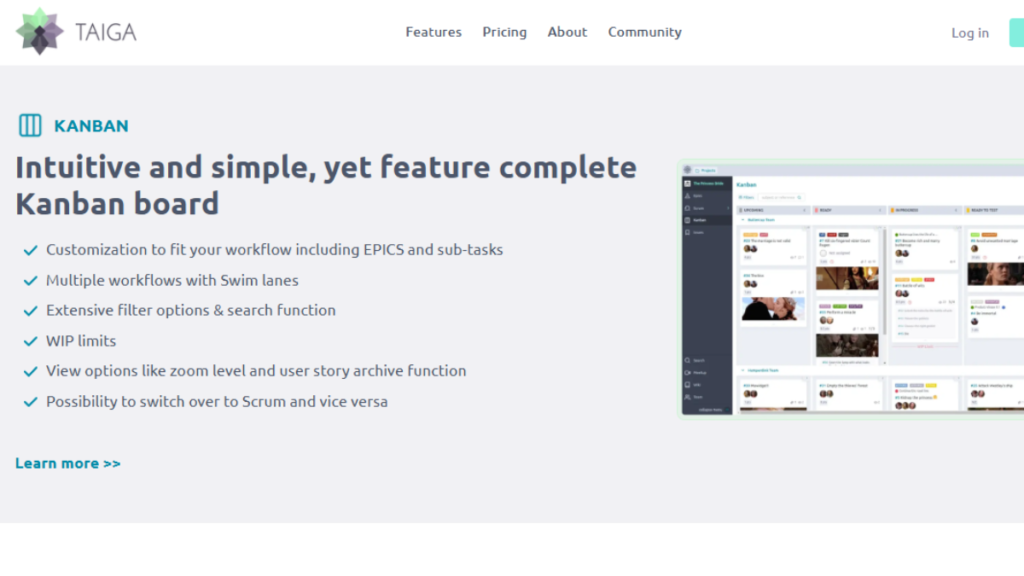1024x576 pixels.
Task: Click the checkmark beside 'WIP limits'
Action: pos(30,341)
